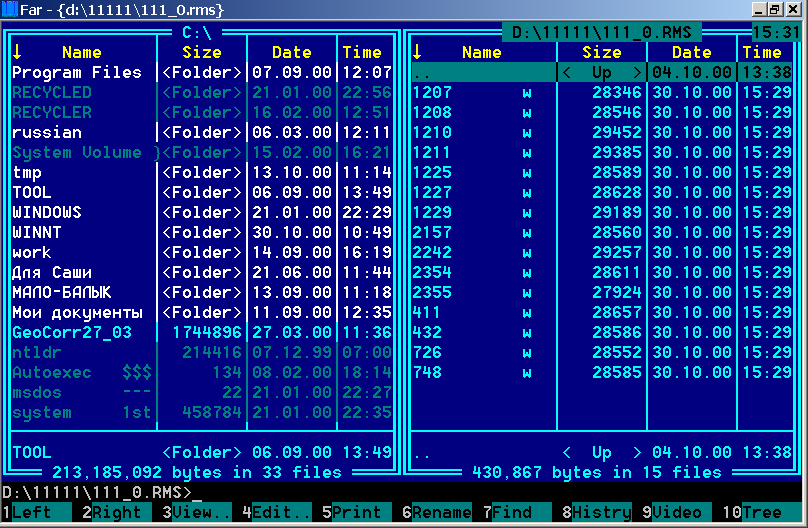Click the D:\11111\111_0.RMS panel title
This screenshot has width=808, height=528.
coord(601,32)
